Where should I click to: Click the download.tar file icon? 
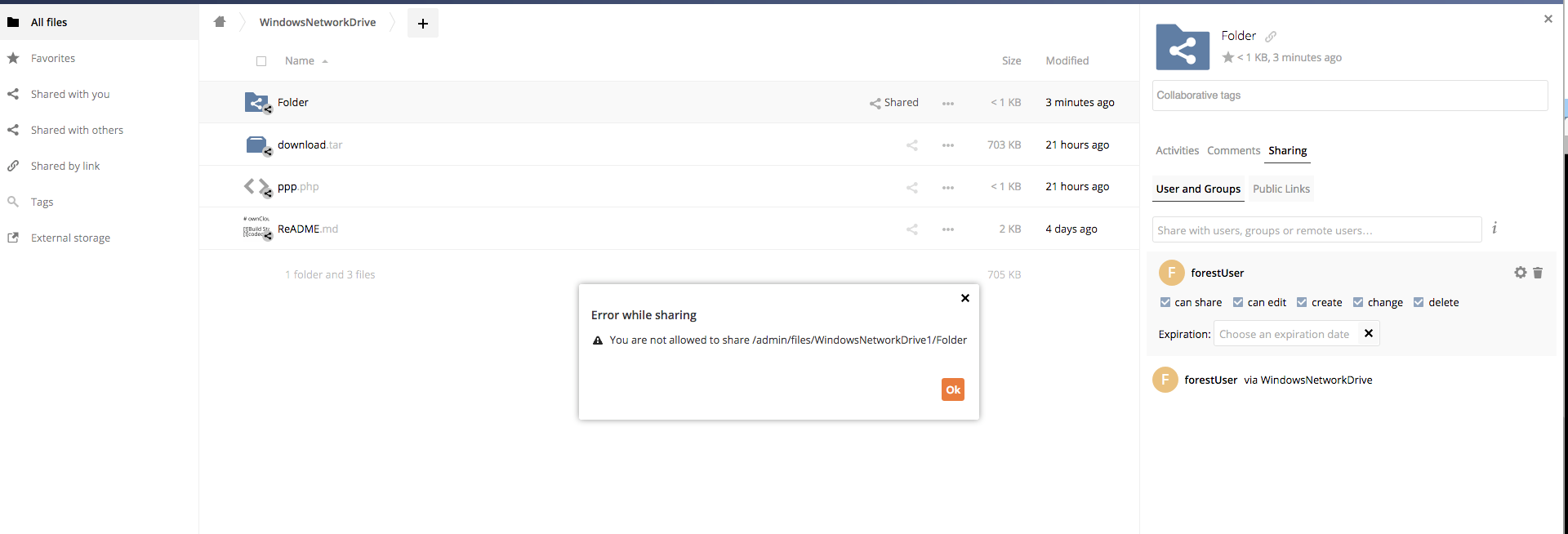[257, 145]
